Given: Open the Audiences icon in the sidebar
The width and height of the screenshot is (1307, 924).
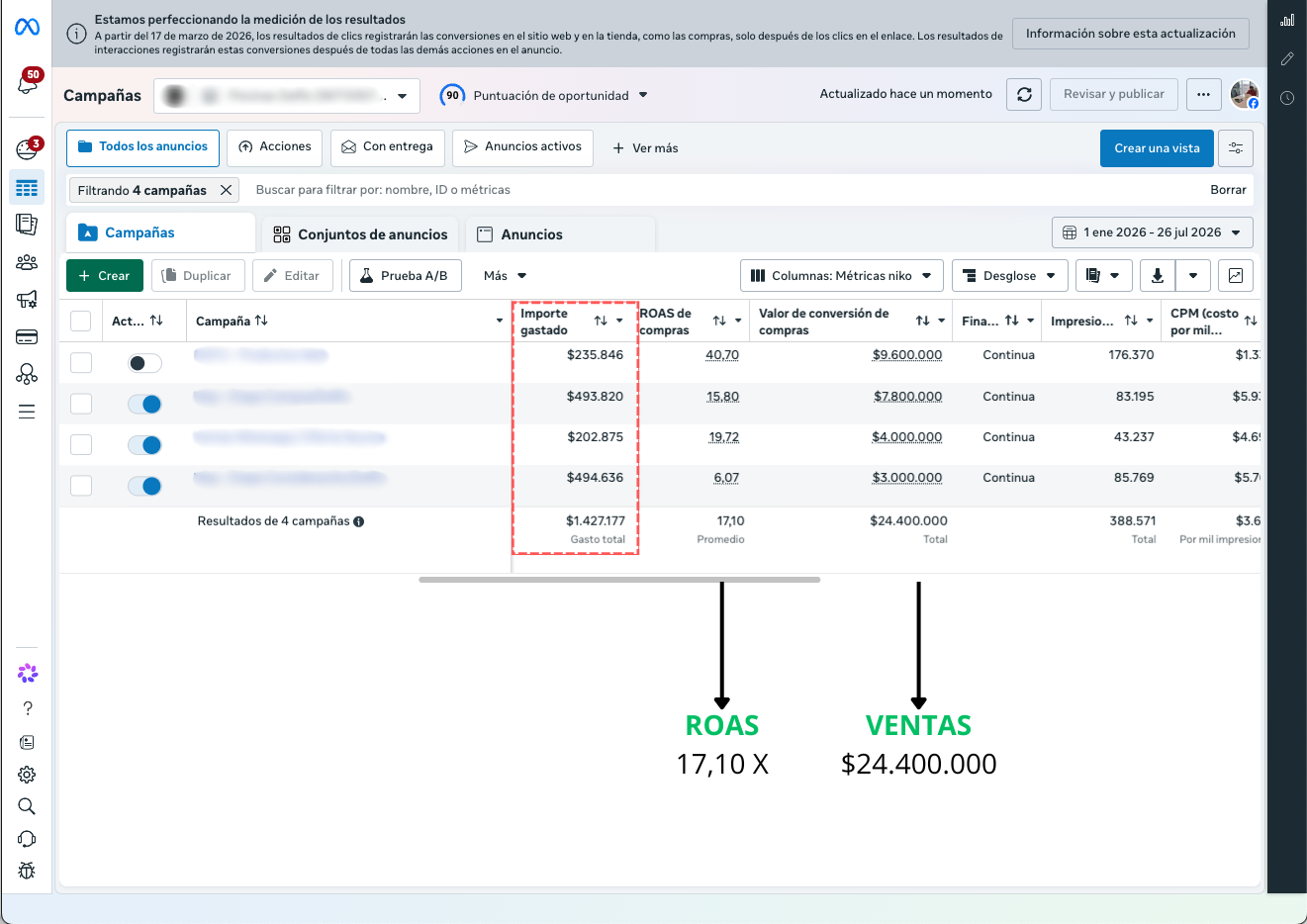Looking at the screenshot, I should [27, 262].
